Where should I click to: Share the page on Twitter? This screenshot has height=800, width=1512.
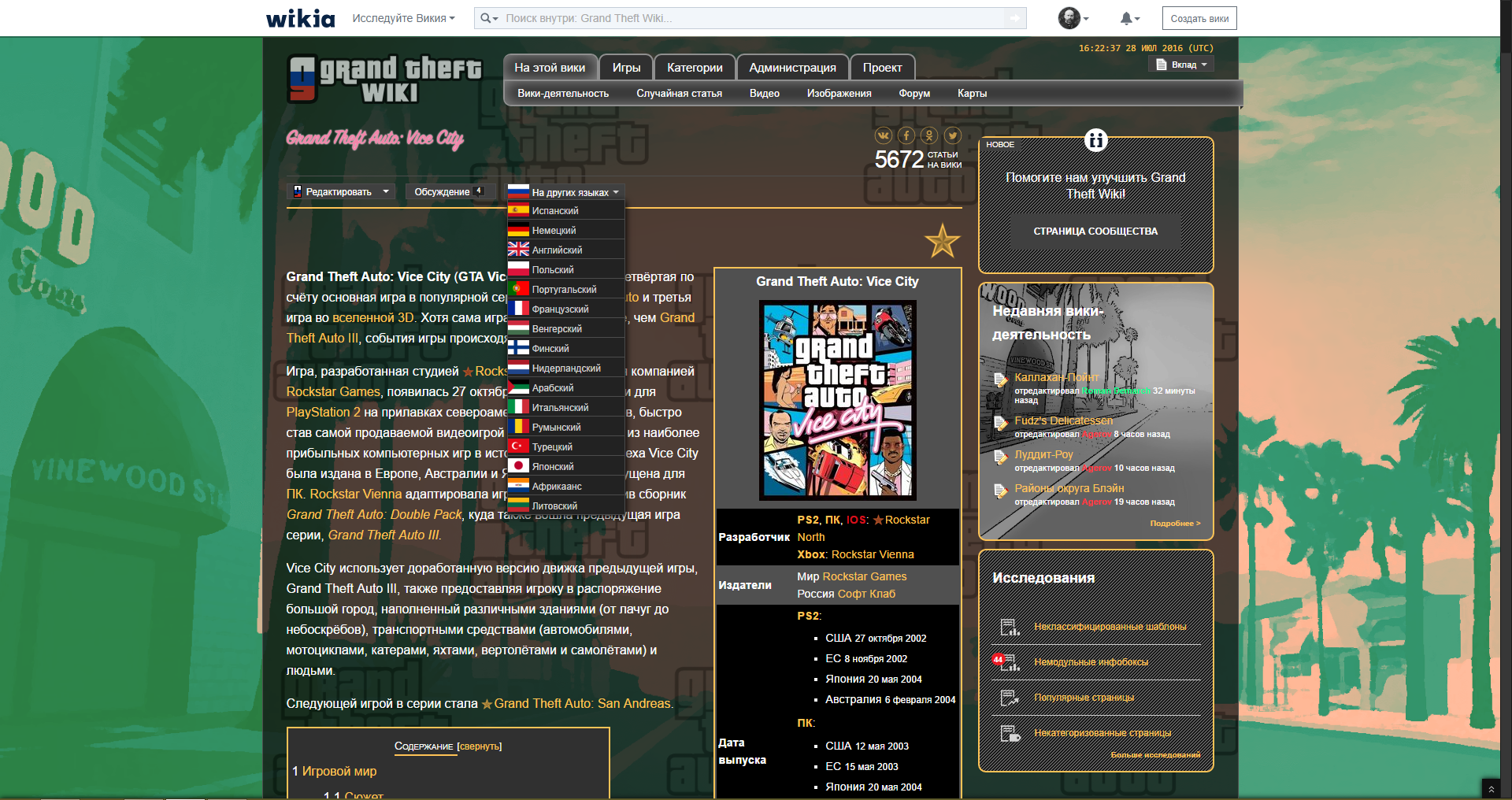[x=952, y=135]
